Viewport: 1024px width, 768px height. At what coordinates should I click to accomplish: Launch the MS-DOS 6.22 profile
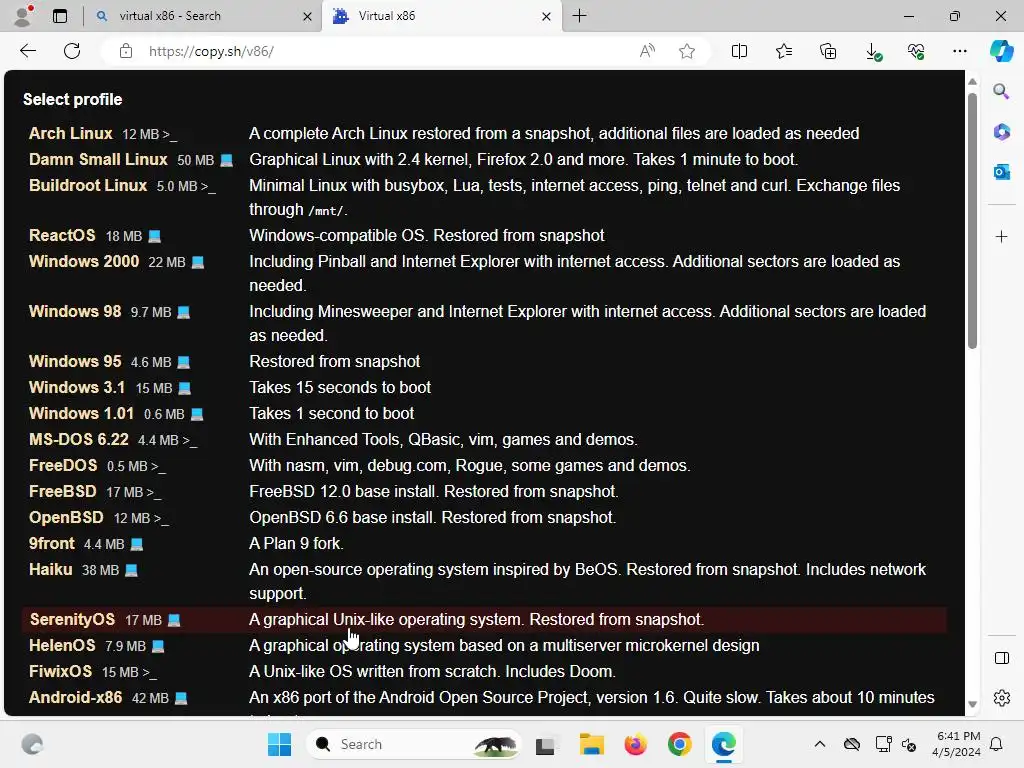(x=78, y=440)
